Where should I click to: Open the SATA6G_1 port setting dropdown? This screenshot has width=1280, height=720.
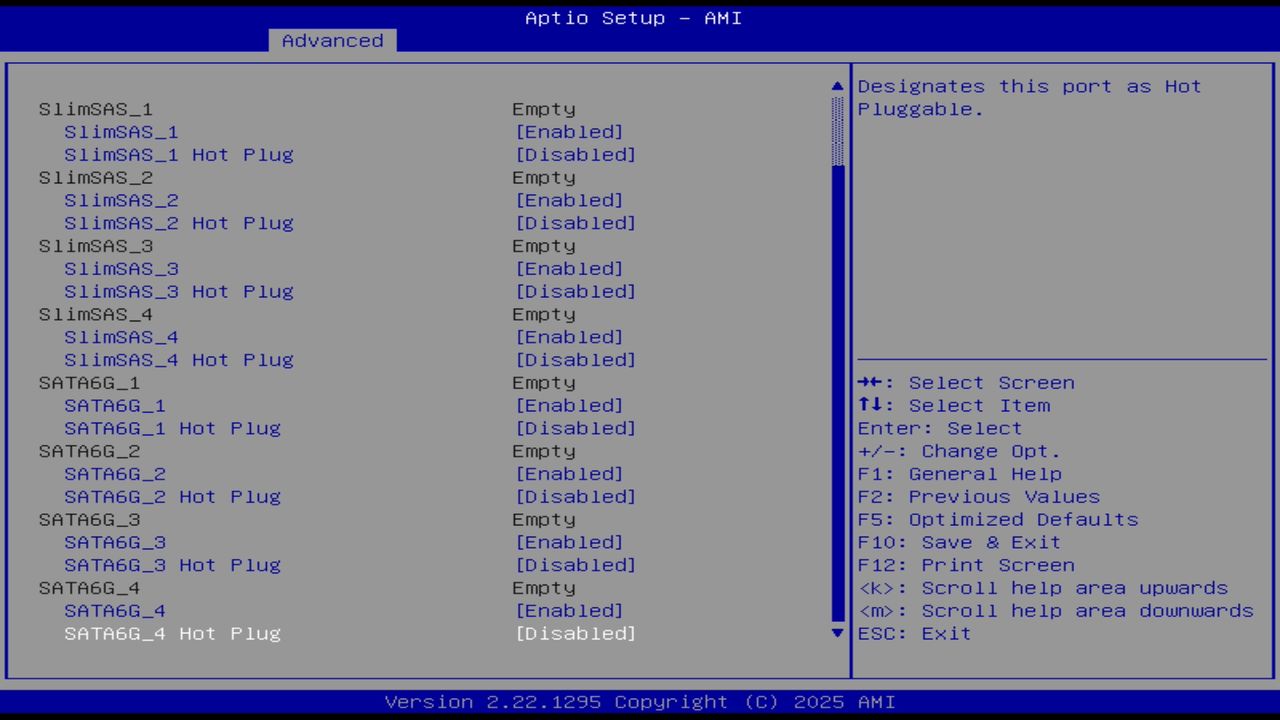pyautogui.click(x=569, y=405)
